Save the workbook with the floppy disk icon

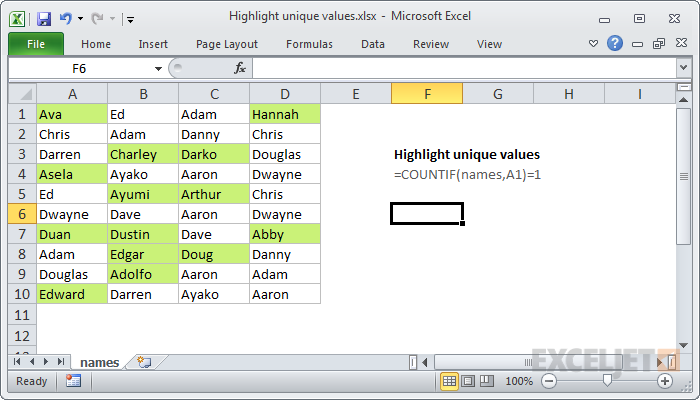(x=44, y=19)
